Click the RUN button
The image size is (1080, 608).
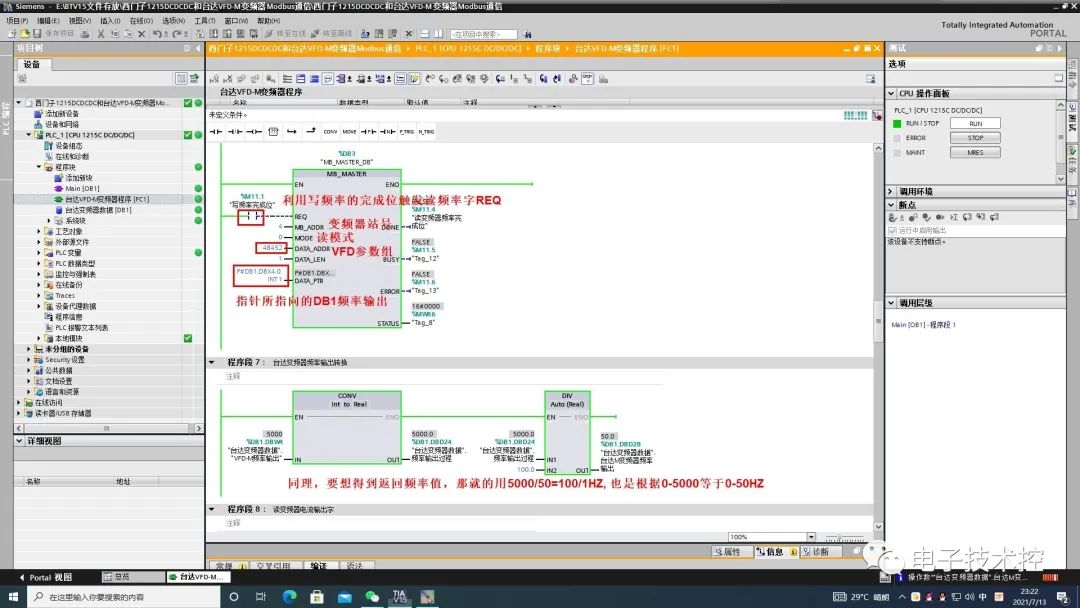pyautogui.click(x=975, y=123)
